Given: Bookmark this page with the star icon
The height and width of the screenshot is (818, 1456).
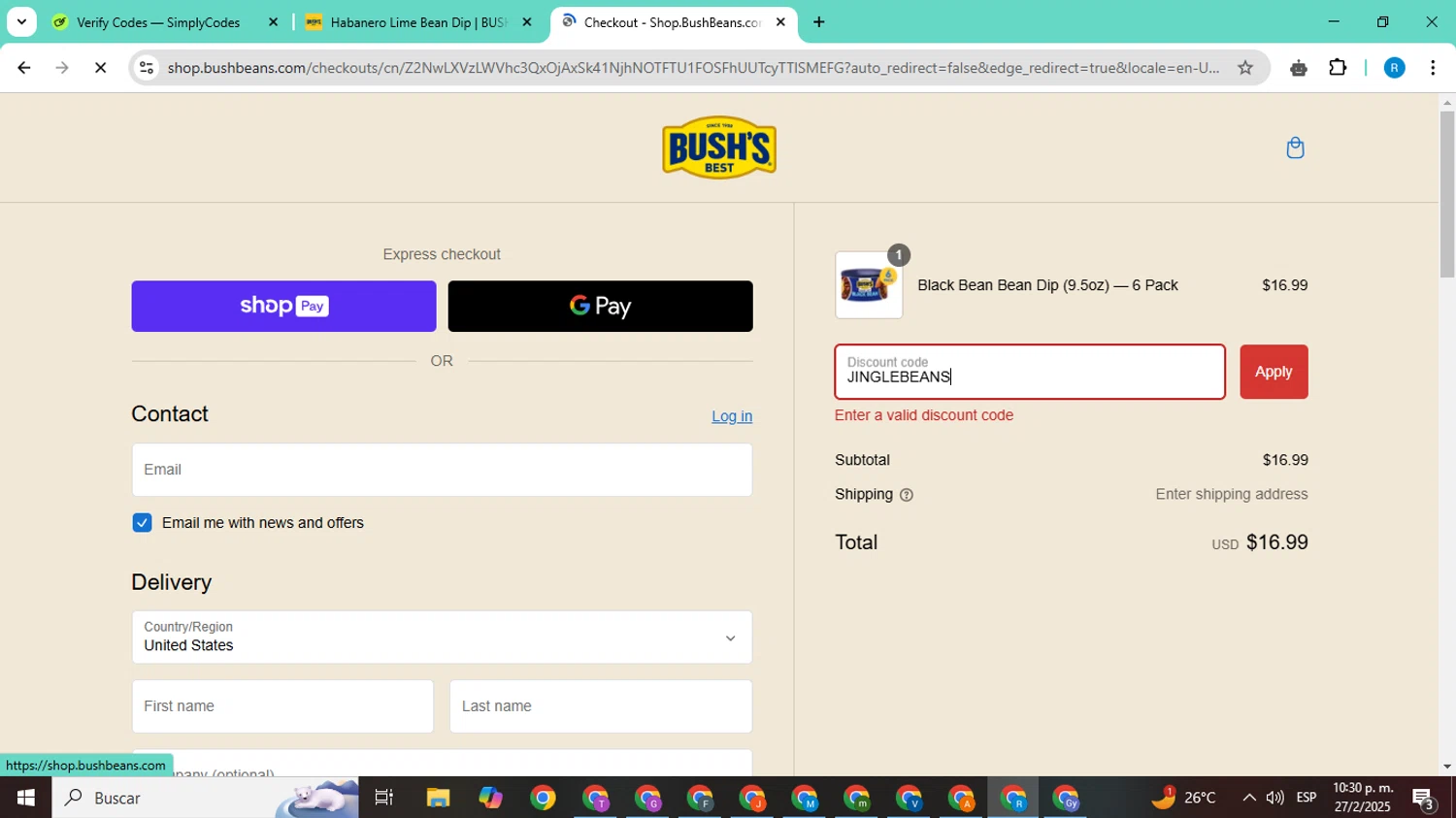Looking at the screenshot, I should (x=1245, y=68).
